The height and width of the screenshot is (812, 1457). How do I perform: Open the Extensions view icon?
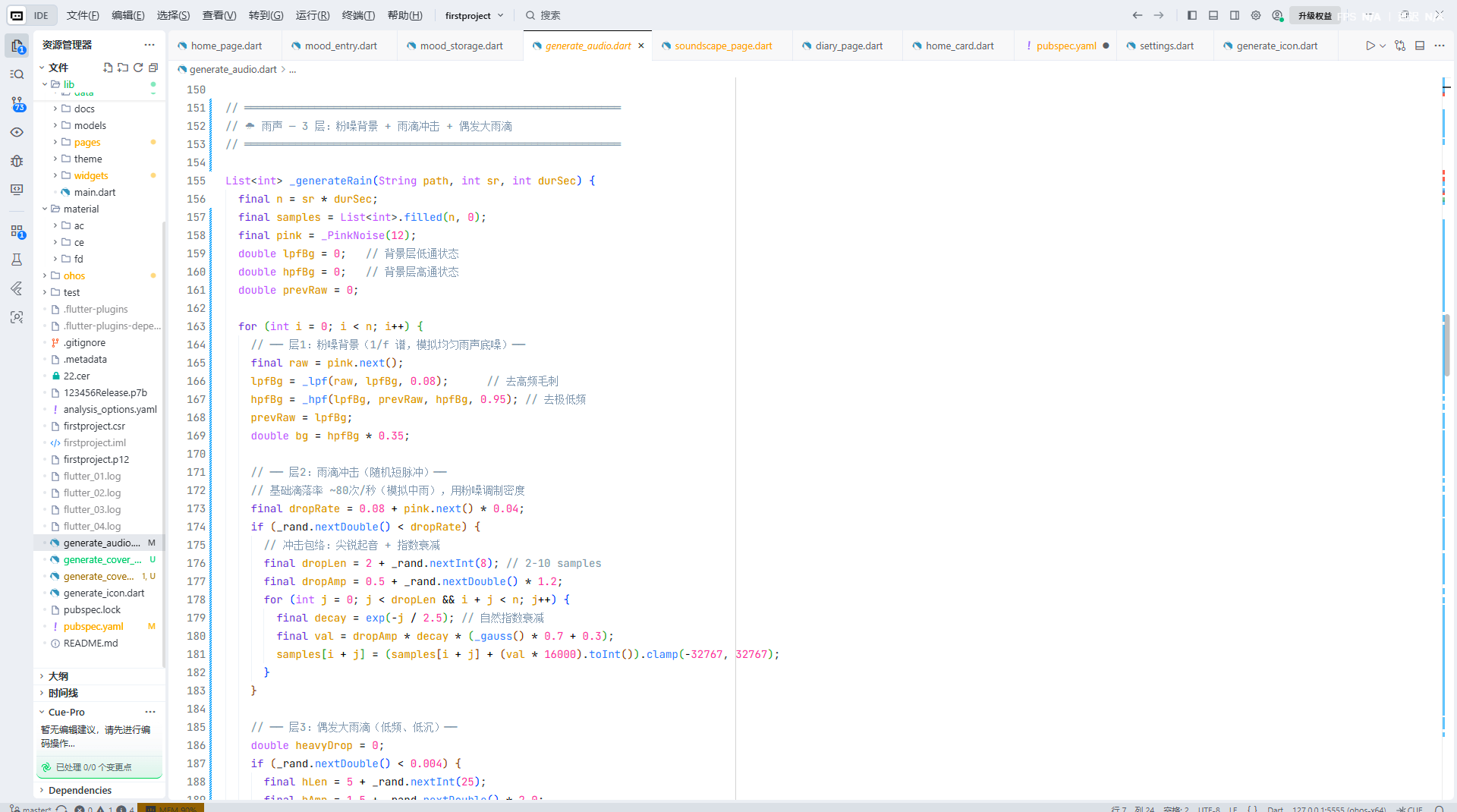click(x=17, y=231)
